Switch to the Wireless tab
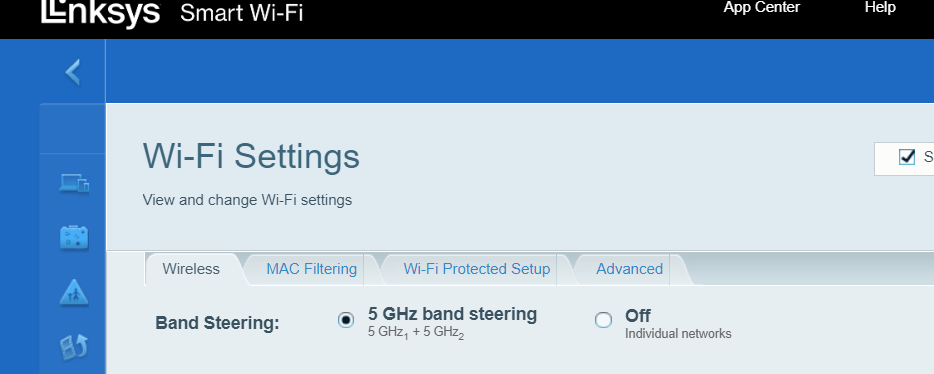The width and height of the screenshot is (934, 374). tap(191, 269)
